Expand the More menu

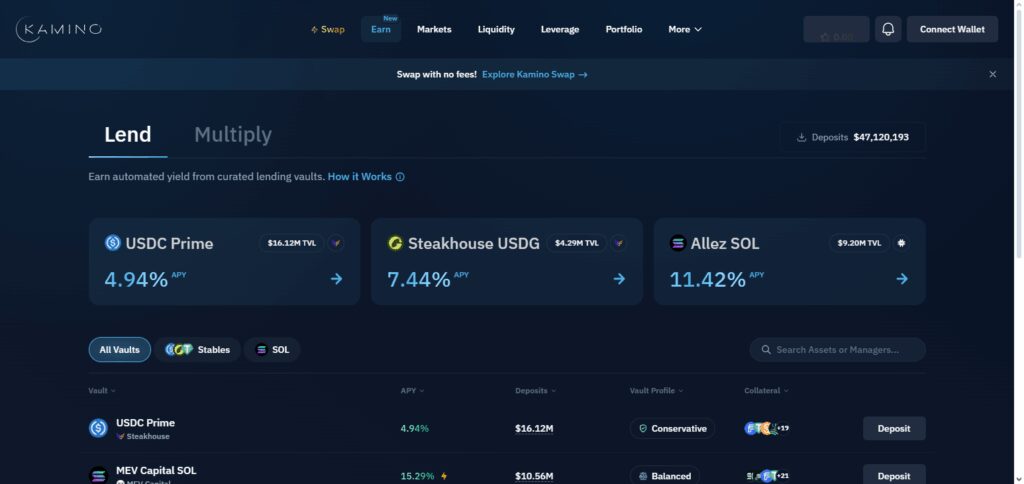[x=685, y=29]
